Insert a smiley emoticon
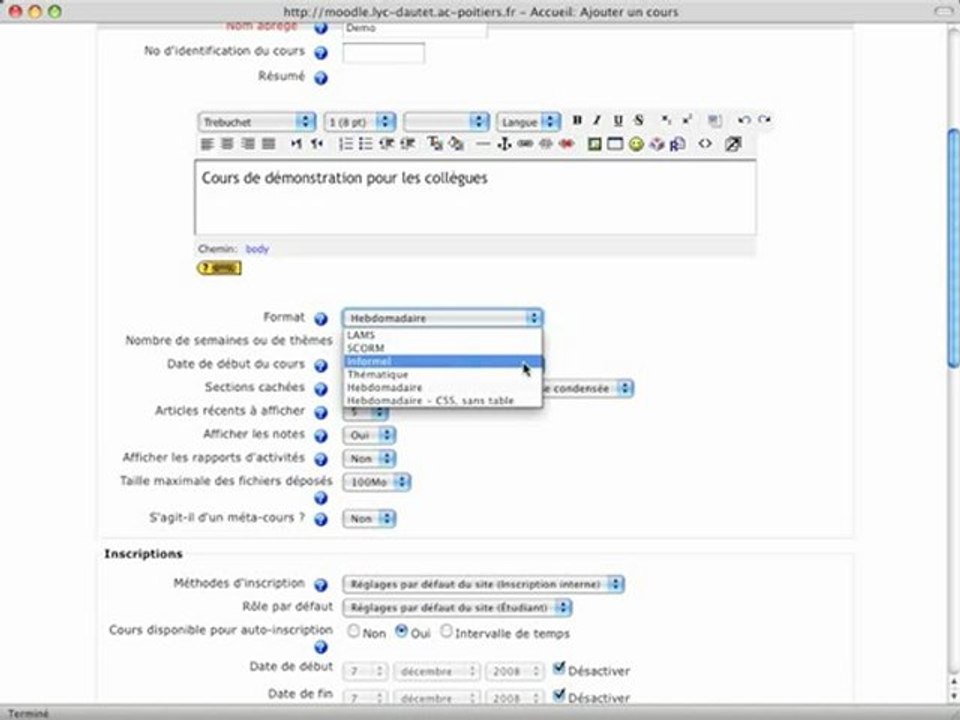Viewport: 960px width, 720px height. click(636, 144)
